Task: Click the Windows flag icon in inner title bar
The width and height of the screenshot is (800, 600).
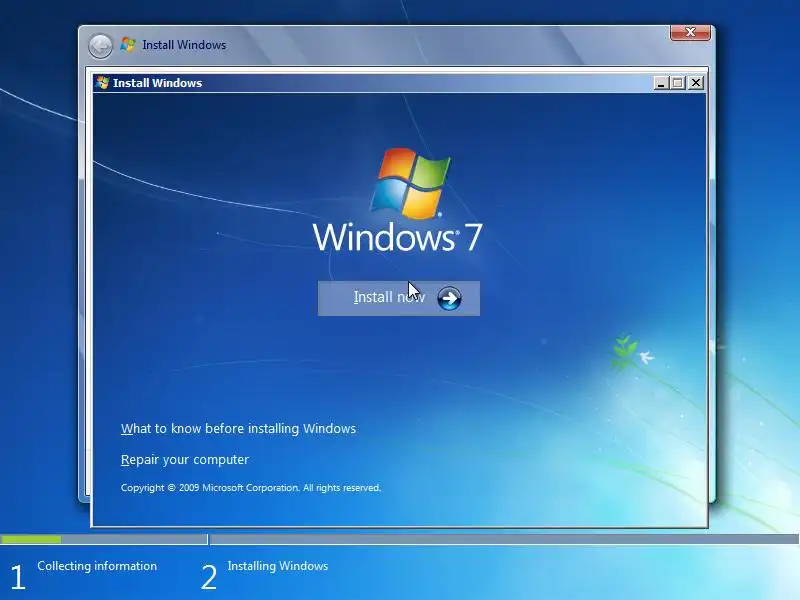Action: coord(102,83)
